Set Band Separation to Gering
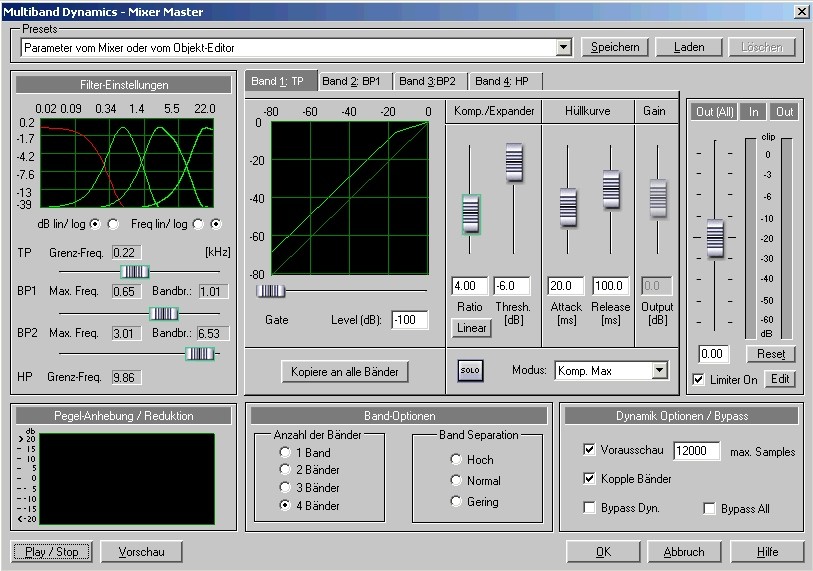813x571 pixels. (456, 501)
